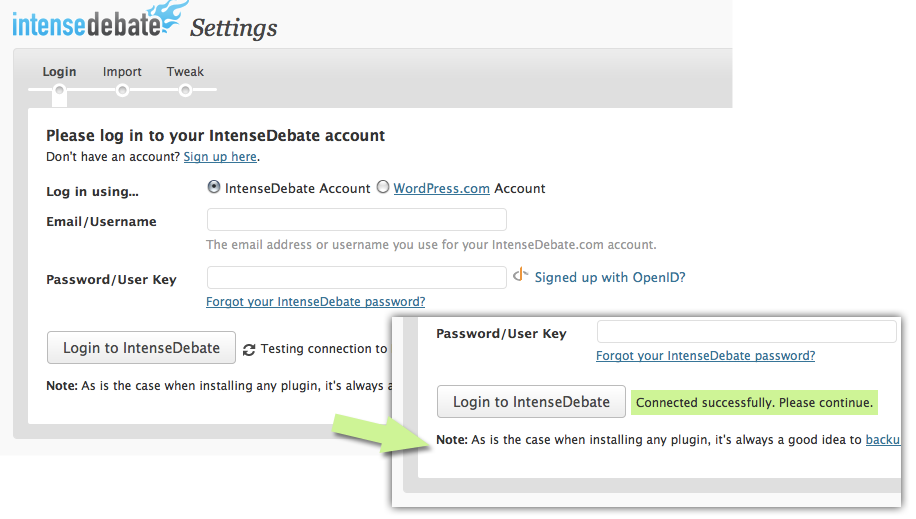Go to the Tweak tab

click(185, 72)
